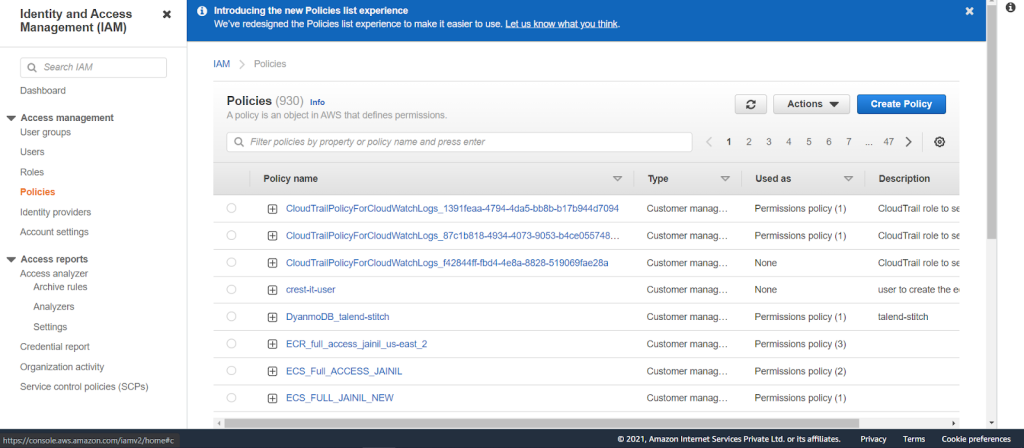Screen dimensions: 1024x448
Task: Open the crest-it-user policy link
Action: [x=311, y=289]
